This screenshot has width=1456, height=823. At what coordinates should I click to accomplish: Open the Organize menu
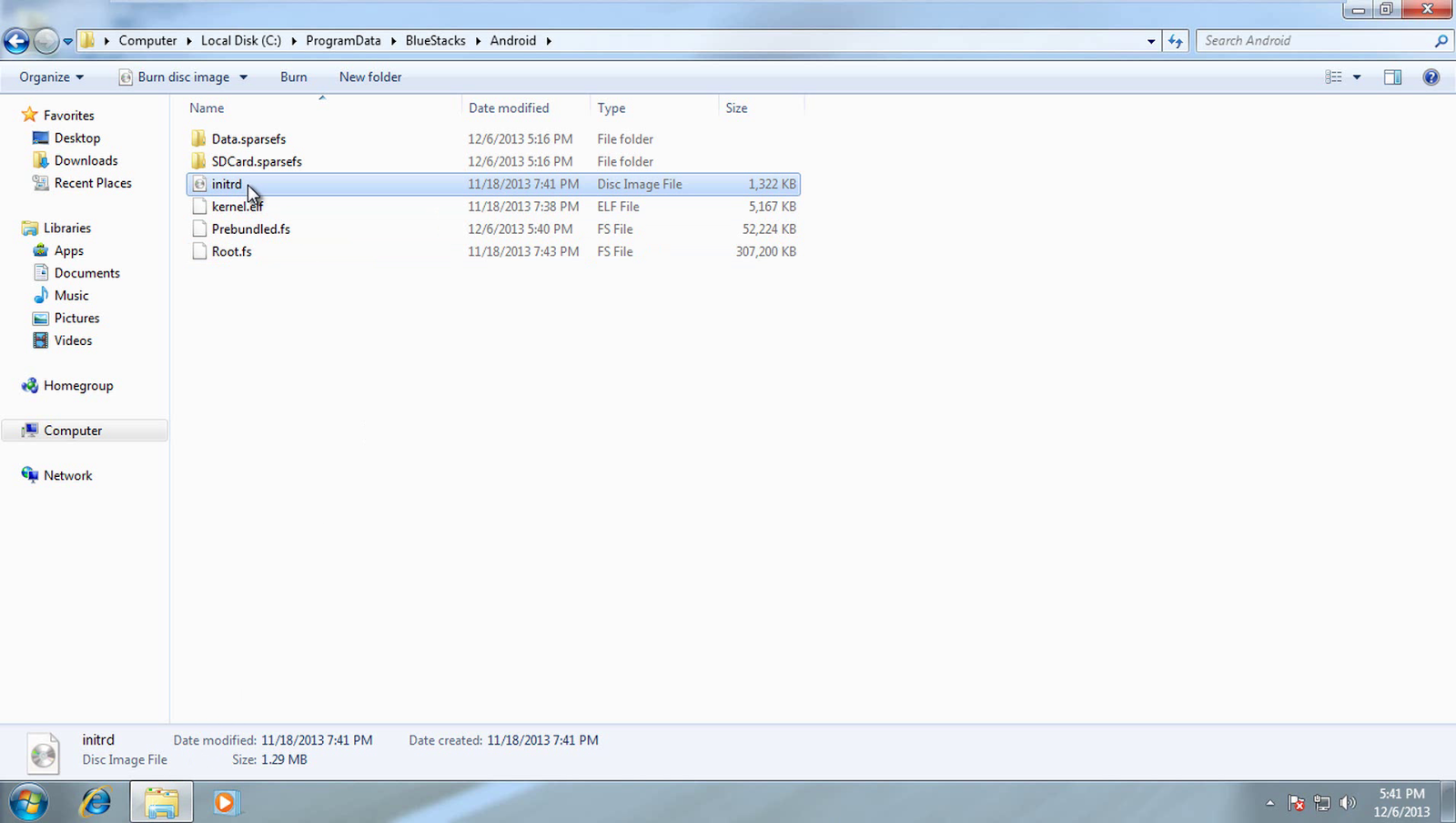pyautogui.click(x=51, y=77)
